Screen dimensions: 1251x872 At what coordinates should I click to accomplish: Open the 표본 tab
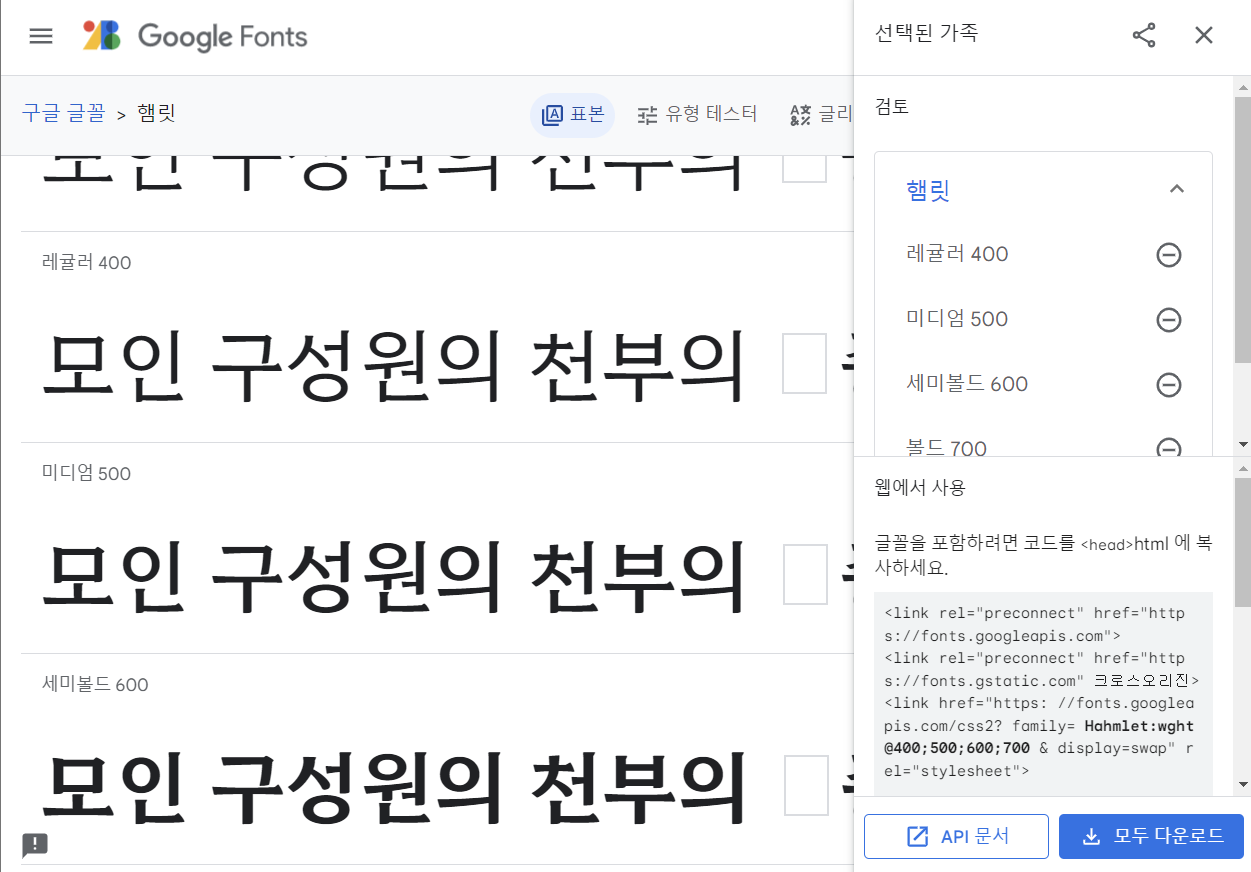pyautogui.click(x=572, y=115)
